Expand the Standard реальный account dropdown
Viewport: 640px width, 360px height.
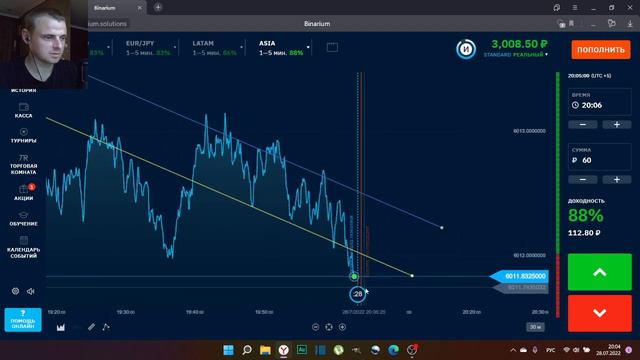pos(516,54)
